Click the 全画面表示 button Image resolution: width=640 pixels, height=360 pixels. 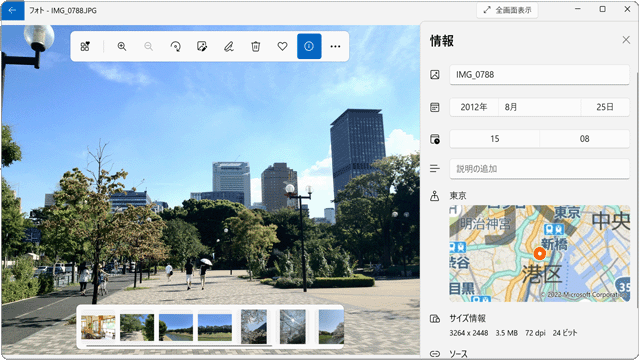pyautogui.click(x=507, y=10)
